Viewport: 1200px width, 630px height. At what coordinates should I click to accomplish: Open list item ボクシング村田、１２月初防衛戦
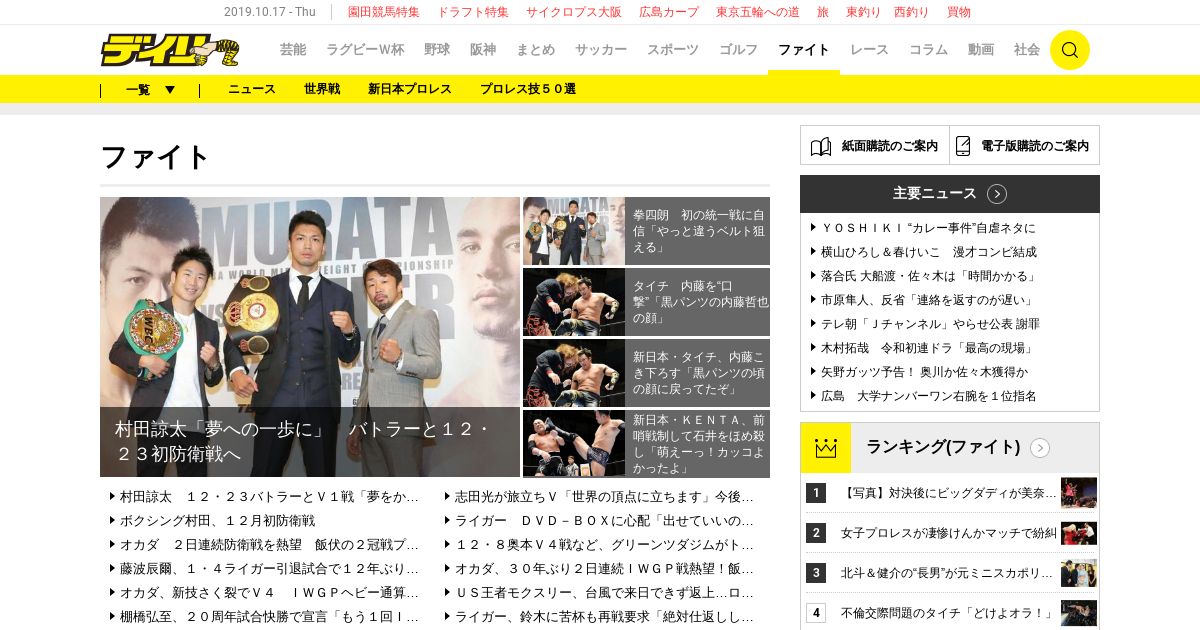point(217,520)
